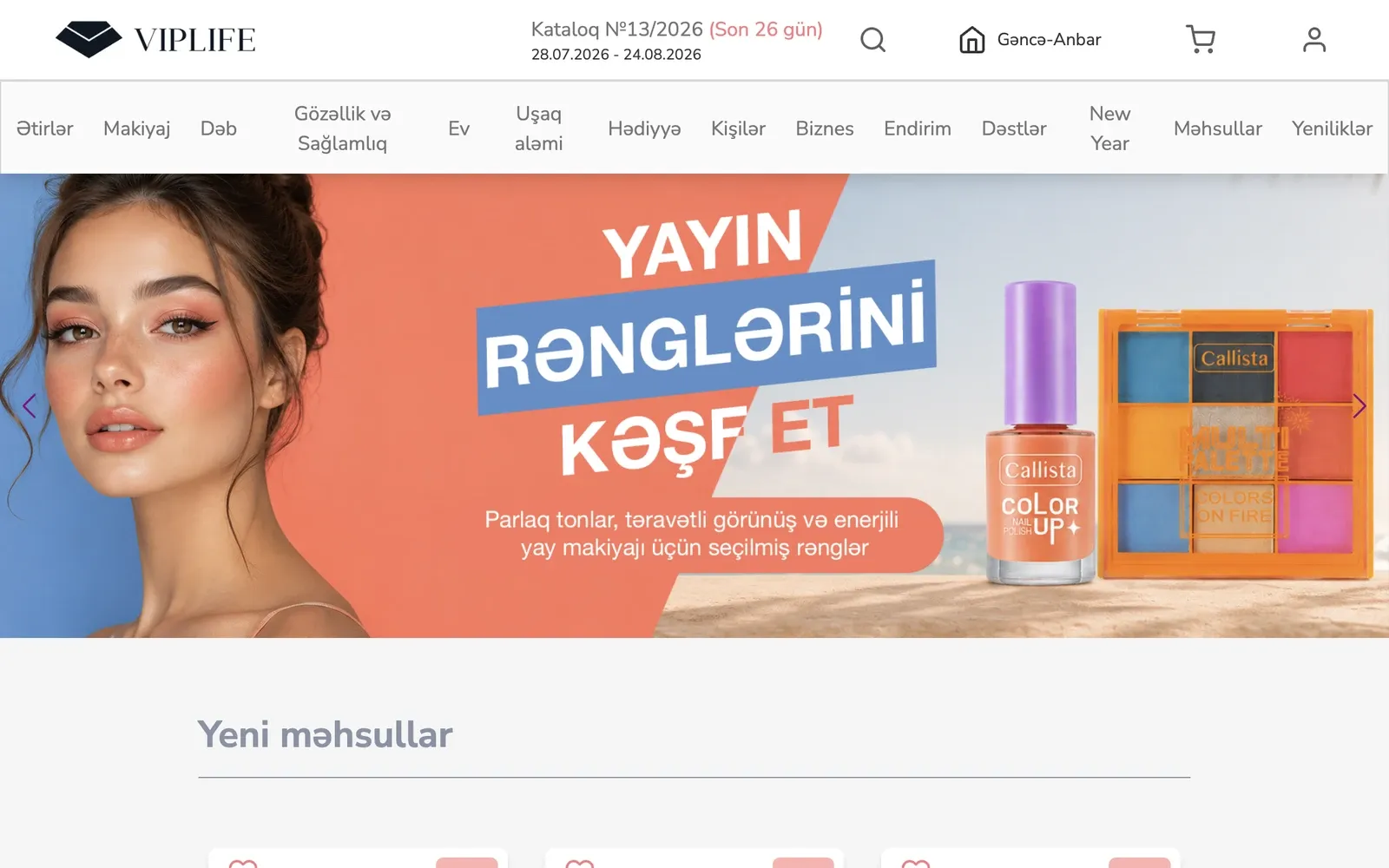Open the Ətirlər category
Image resolution: width=1389 pixels, height=868 pixels.
point(45,128)
